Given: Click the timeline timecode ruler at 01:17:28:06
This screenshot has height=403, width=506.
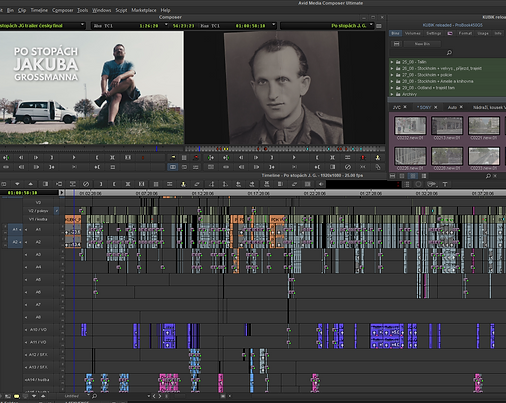Looking at the screenshot, I should [258, 193].
